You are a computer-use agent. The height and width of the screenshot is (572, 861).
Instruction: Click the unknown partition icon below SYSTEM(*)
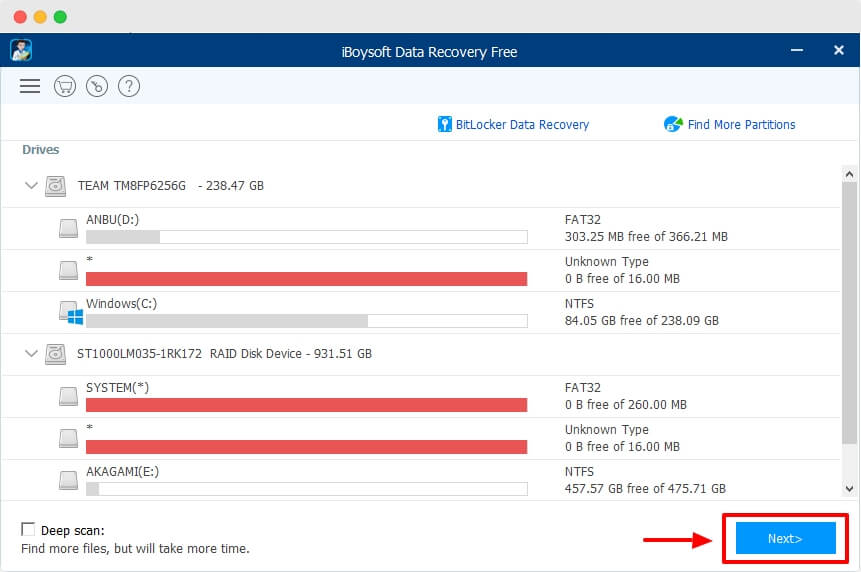pyautogui.click(x=69, y=438)
